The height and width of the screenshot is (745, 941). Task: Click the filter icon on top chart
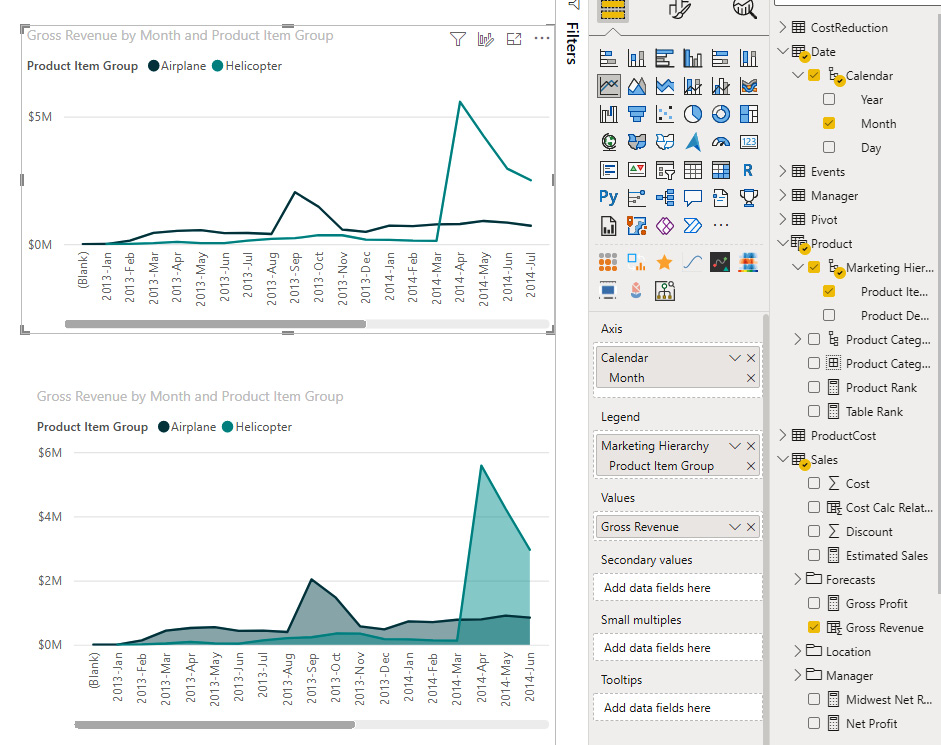[458, 39]
